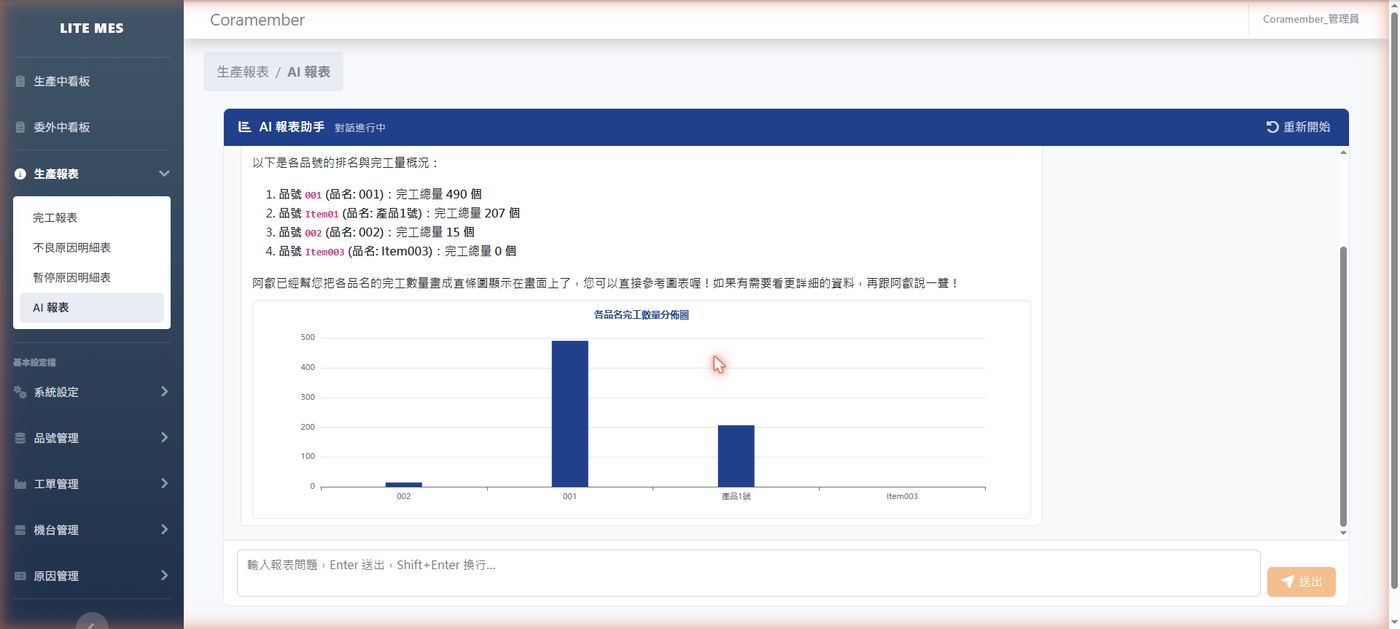The image size is (1400, 629).
Task: Click the chat panel vertical scrollbar thumb
Action: tap(1343, 386)
